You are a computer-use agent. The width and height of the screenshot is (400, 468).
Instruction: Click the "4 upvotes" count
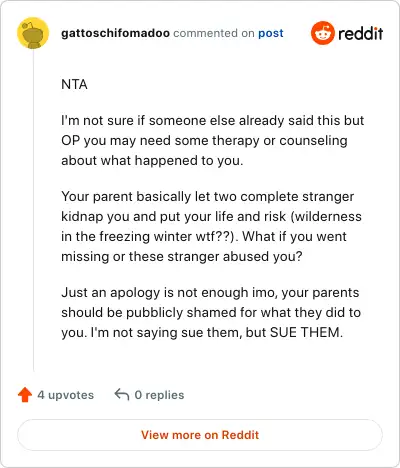coord(66,395)
